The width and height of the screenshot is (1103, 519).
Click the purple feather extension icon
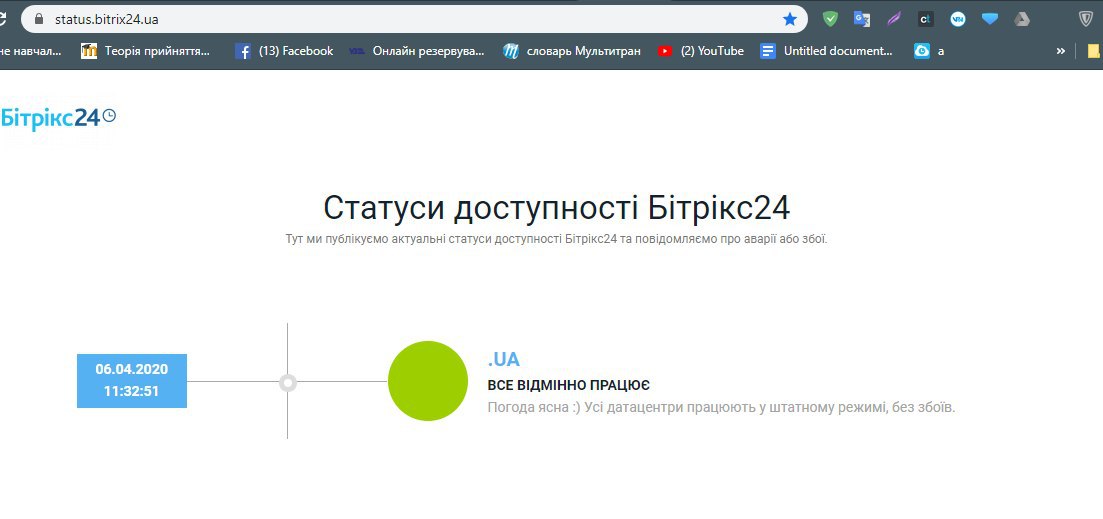[893, 20]
